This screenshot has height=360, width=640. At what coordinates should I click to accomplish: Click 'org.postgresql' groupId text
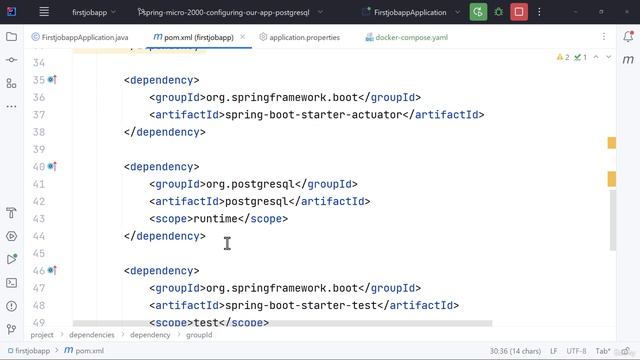click(250, 184)
